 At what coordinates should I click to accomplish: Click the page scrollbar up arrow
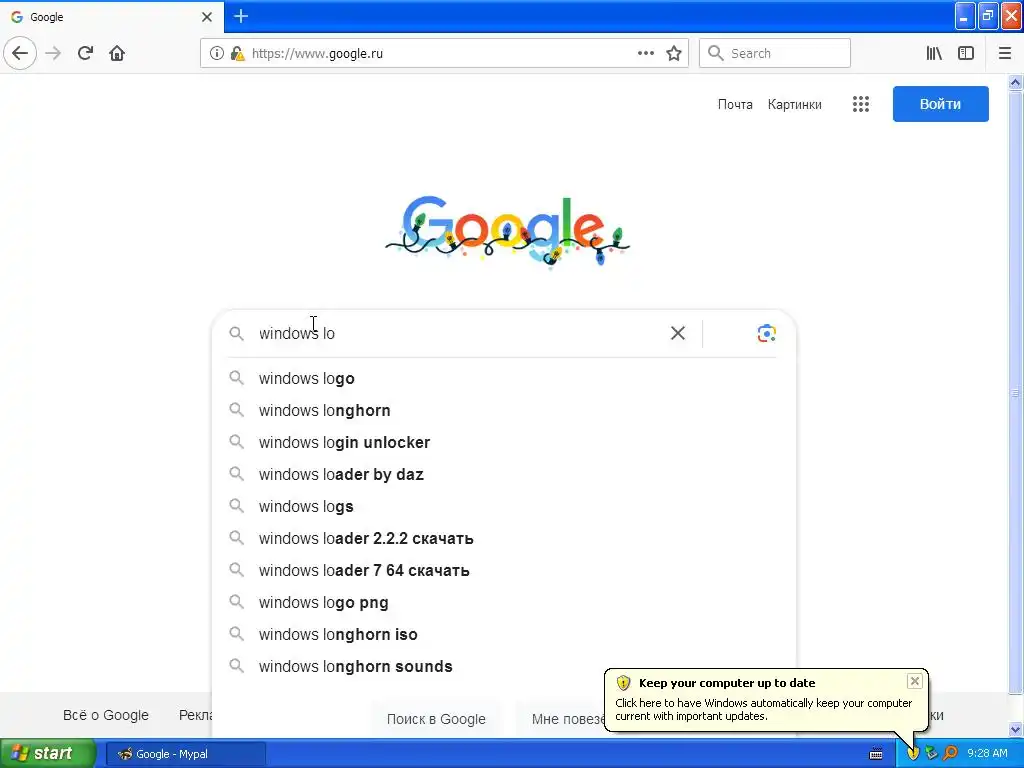[1015, 82]
